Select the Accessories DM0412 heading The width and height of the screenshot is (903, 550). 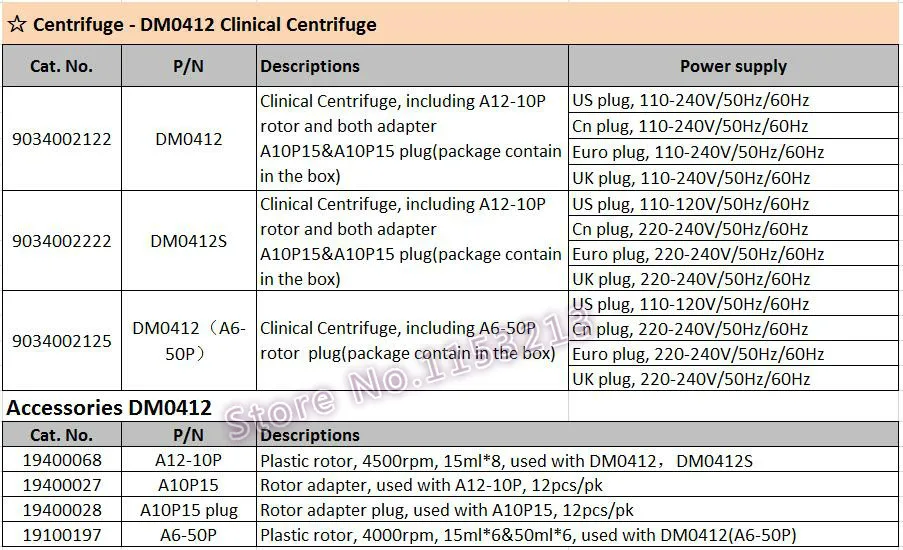pyautogui.click(x=109, y=407)
